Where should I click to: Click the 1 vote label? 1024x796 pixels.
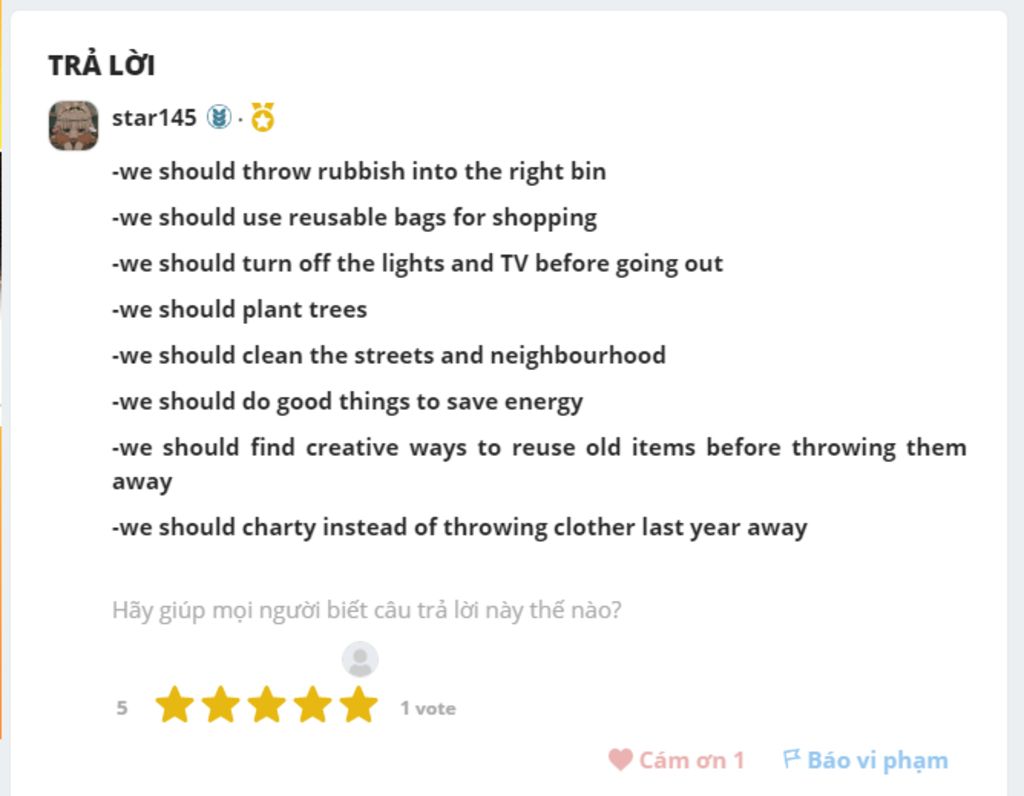tap(428, 708)
